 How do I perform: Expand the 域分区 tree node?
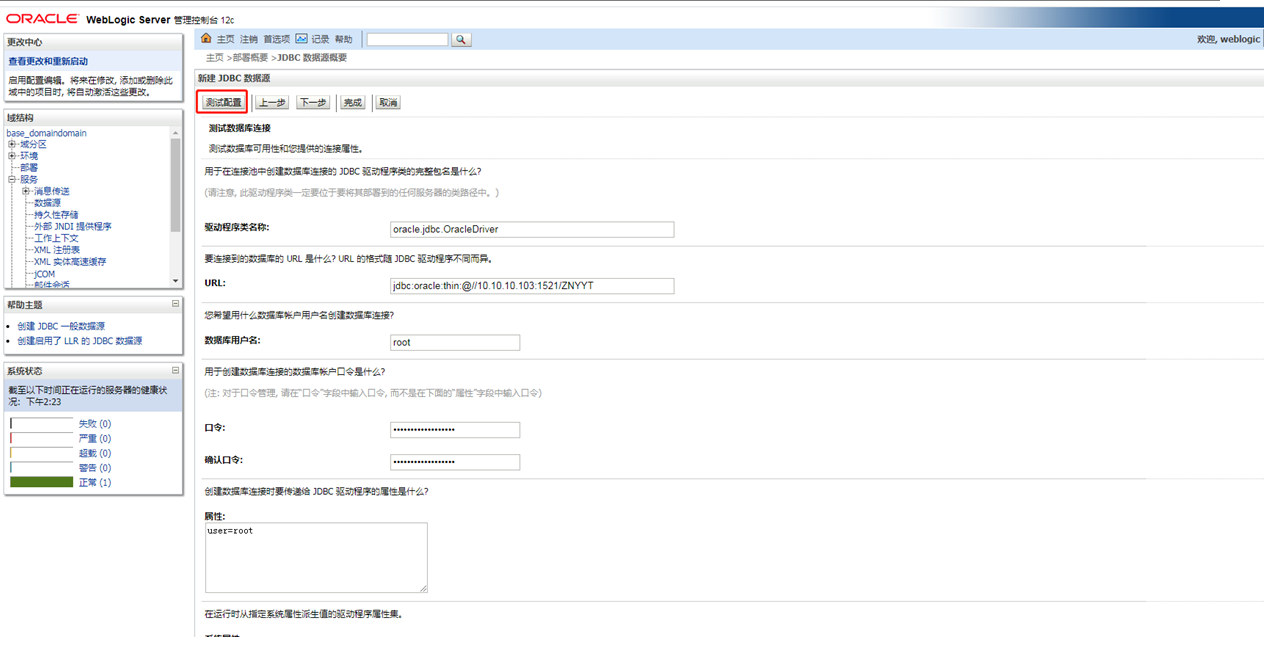coord(12,144)
